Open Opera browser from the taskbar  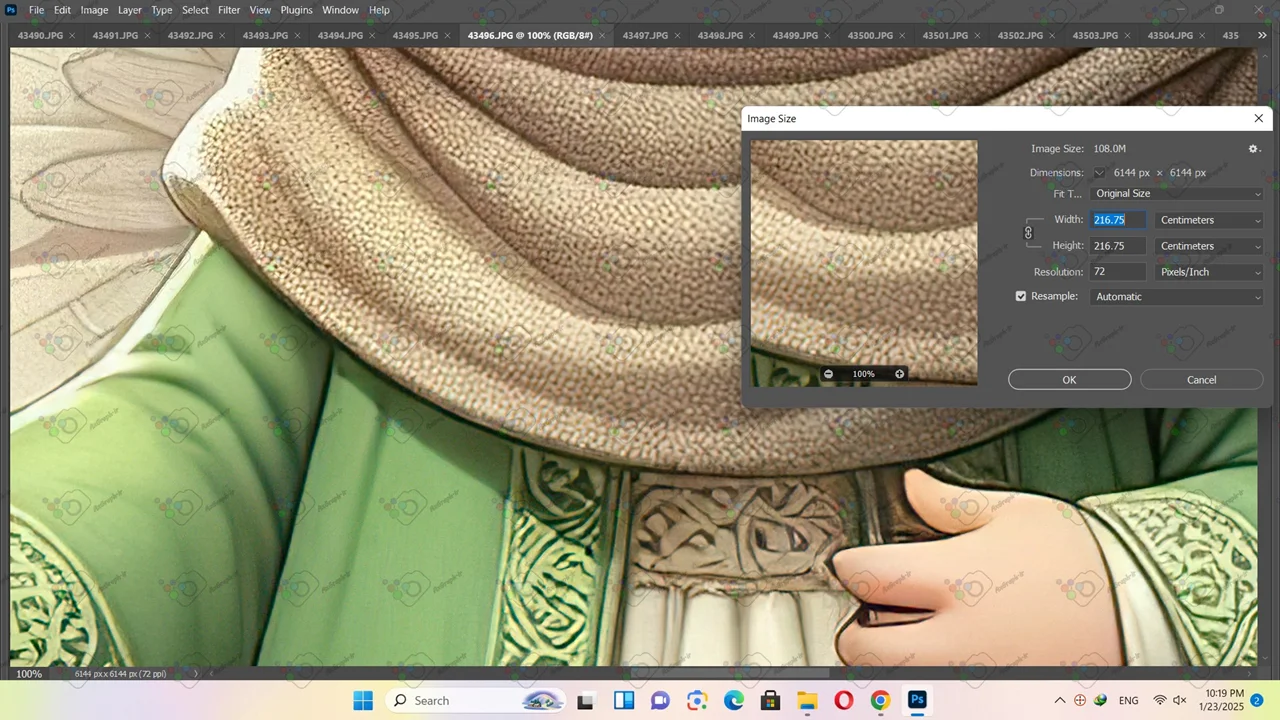click(x=843, y=700)
